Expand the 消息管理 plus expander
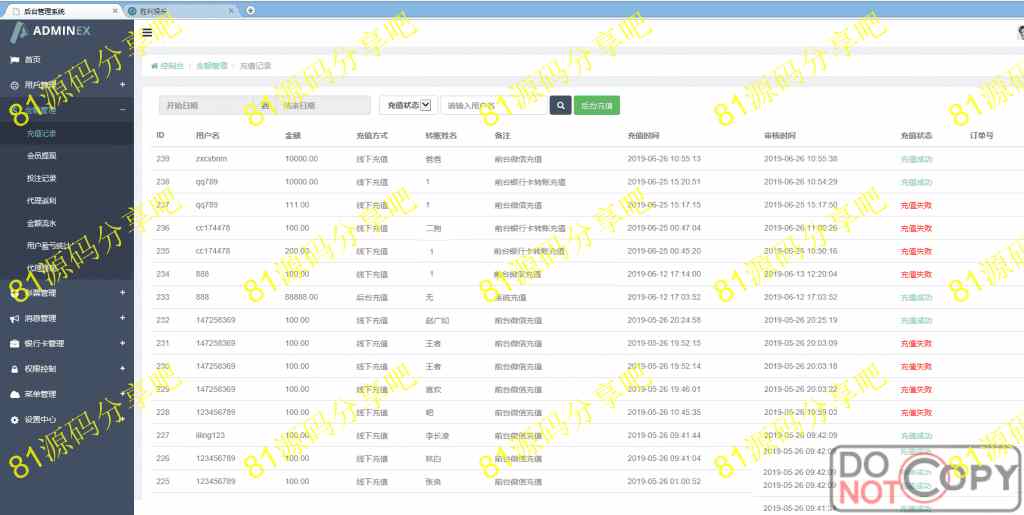Screen dimensions: 1024x515 pos(122,319)
